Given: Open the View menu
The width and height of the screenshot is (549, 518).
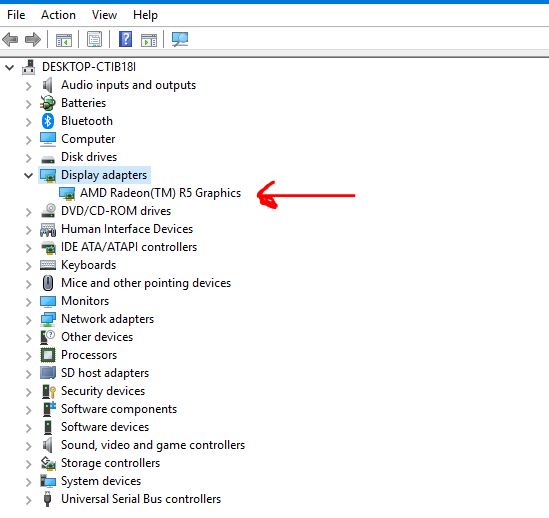Looking at the screenshot, I should (104, 15).
